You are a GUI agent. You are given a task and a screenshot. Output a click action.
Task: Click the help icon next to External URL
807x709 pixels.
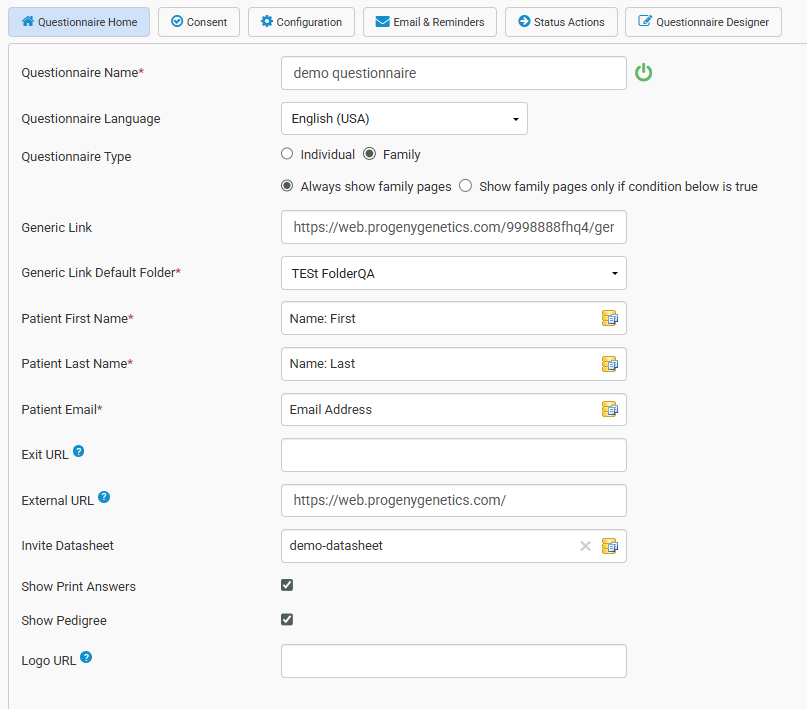click(104, 498)
